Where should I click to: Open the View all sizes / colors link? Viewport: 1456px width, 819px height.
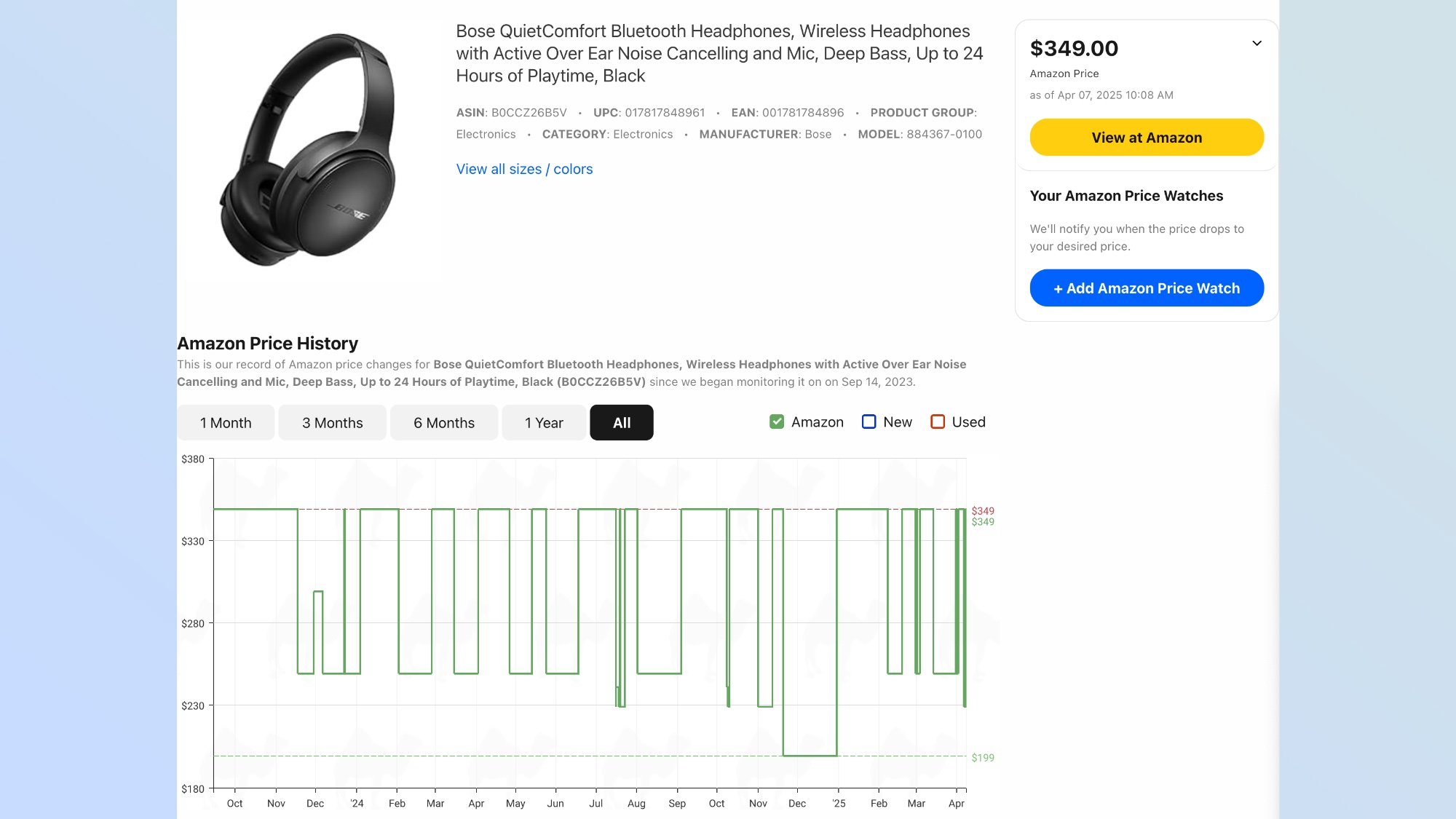click(x=524, y=169)
